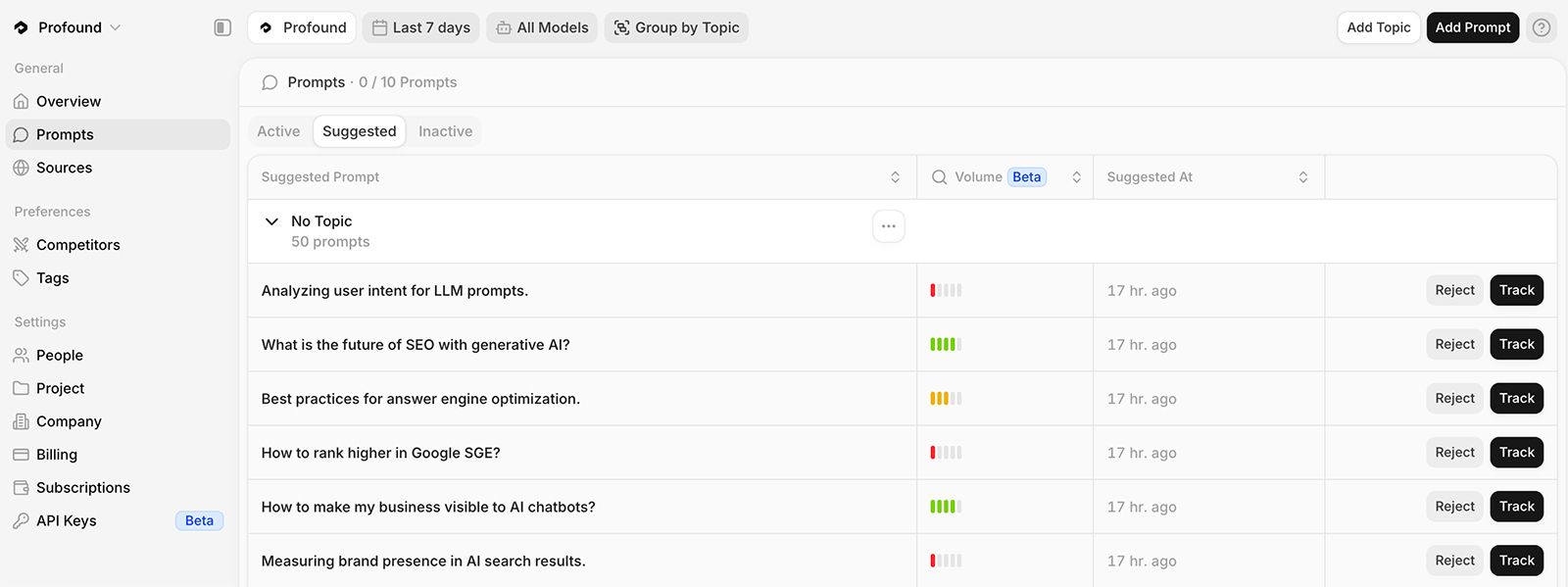Click the Profound logo icon in sidebar header
1568x587 pixels.
click(21, 27)
